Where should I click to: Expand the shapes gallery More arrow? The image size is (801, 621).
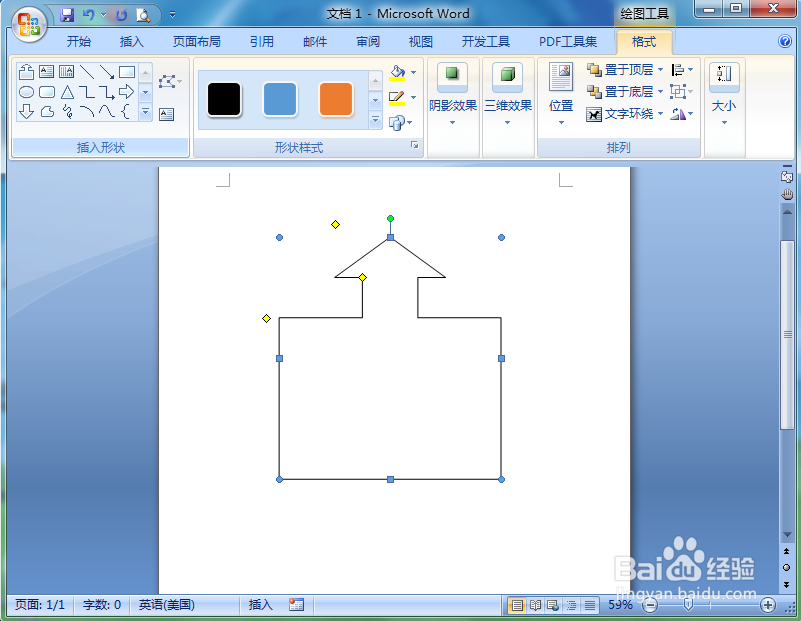coord(146,111)
